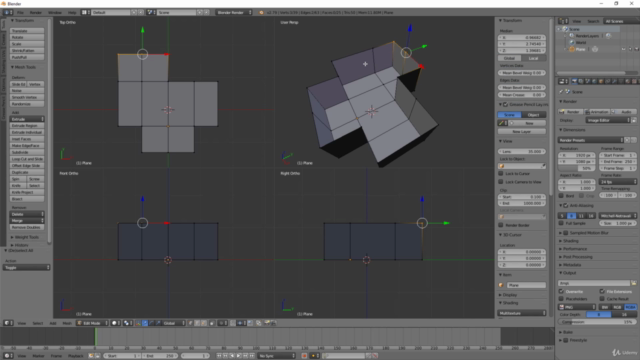Click the proportional editing icon

[x=222, y=323]
